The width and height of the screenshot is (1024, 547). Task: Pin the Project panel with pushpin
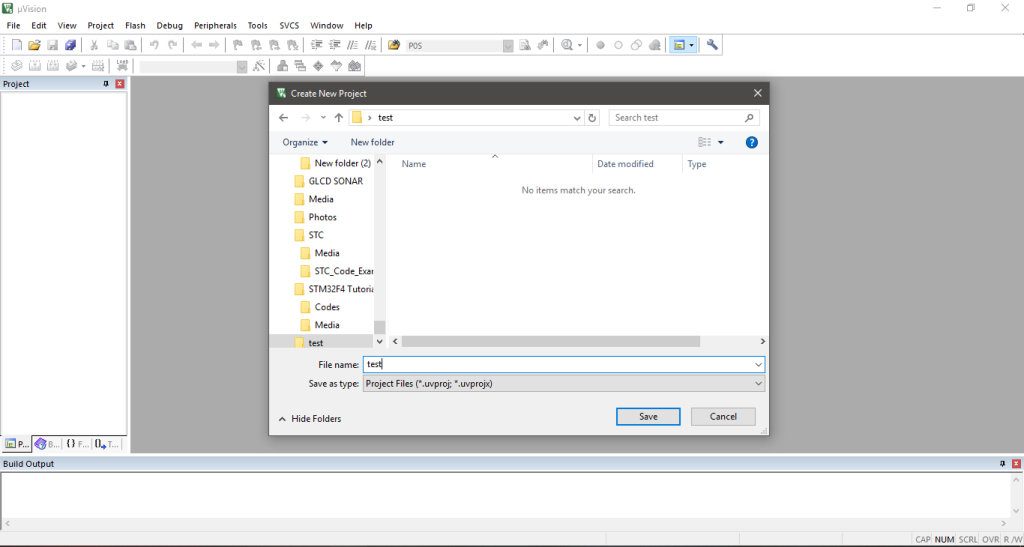click(x=106, y=84)
